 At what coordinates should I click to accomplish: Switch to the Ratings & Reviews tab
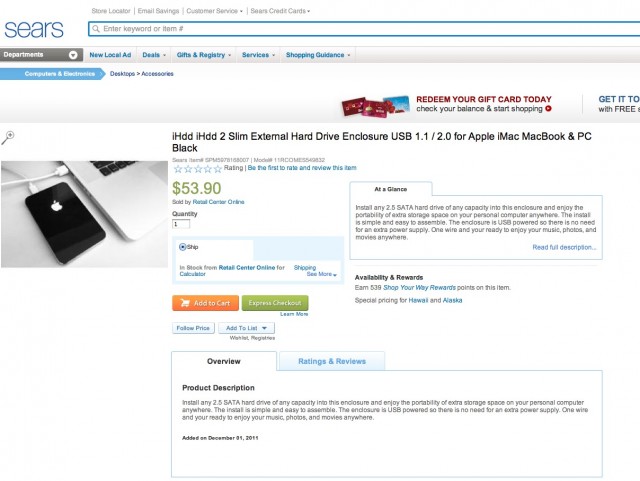point(332,361)
